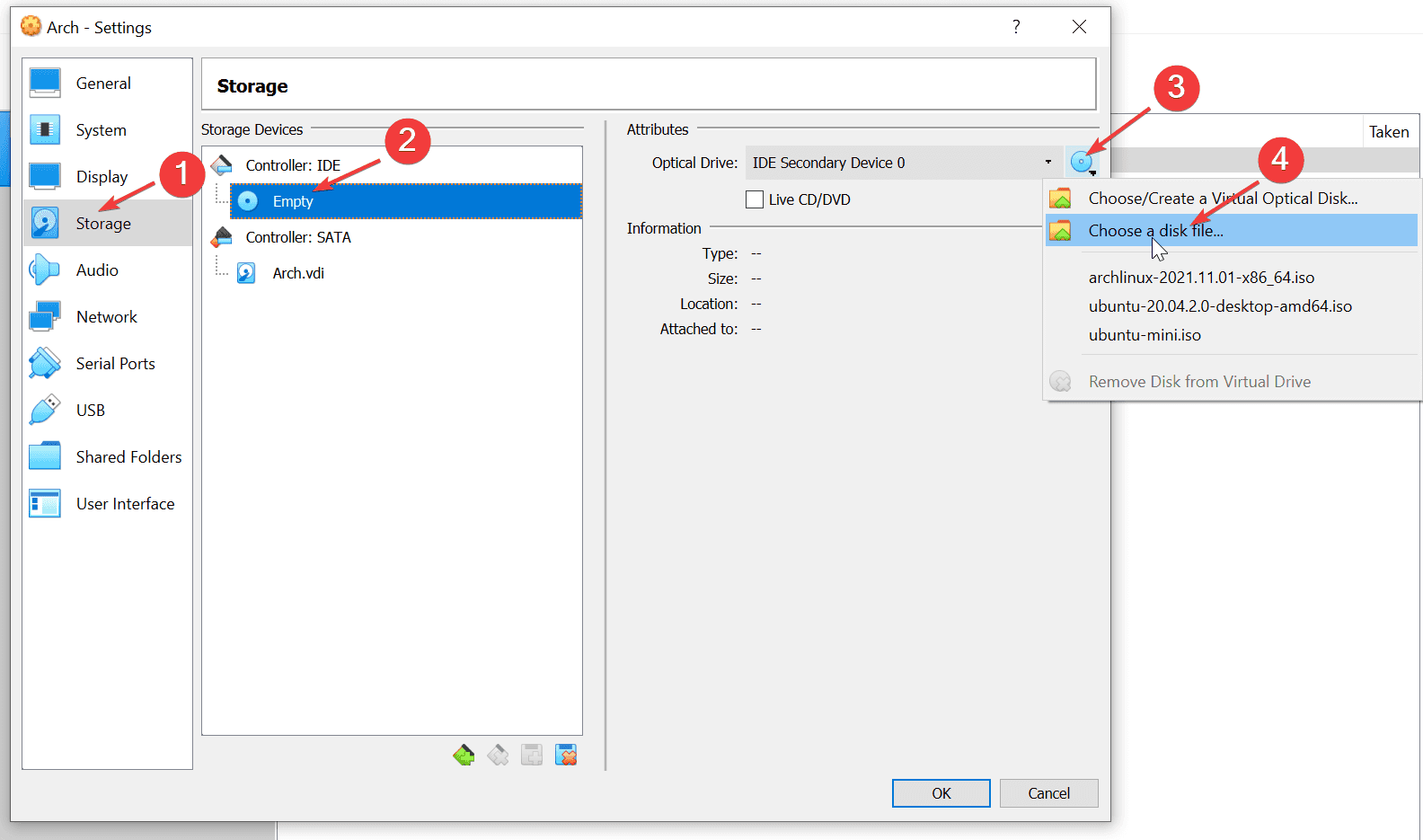This screenshot has width=1423, height=840.
Task: Click the Choose/Create Virtual Optical Disk icon
Action: (1060, 199)
